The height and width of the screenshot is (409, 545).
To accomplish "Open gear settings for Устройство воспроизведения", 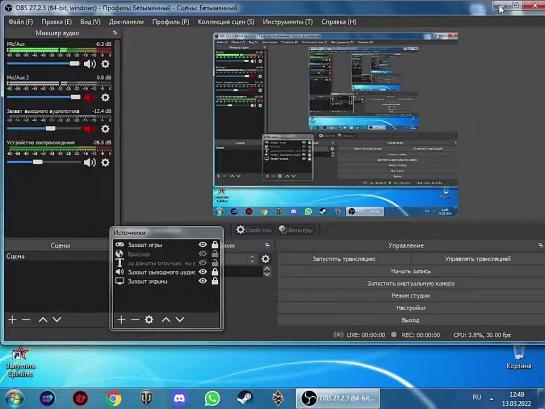I will (105, 162).
